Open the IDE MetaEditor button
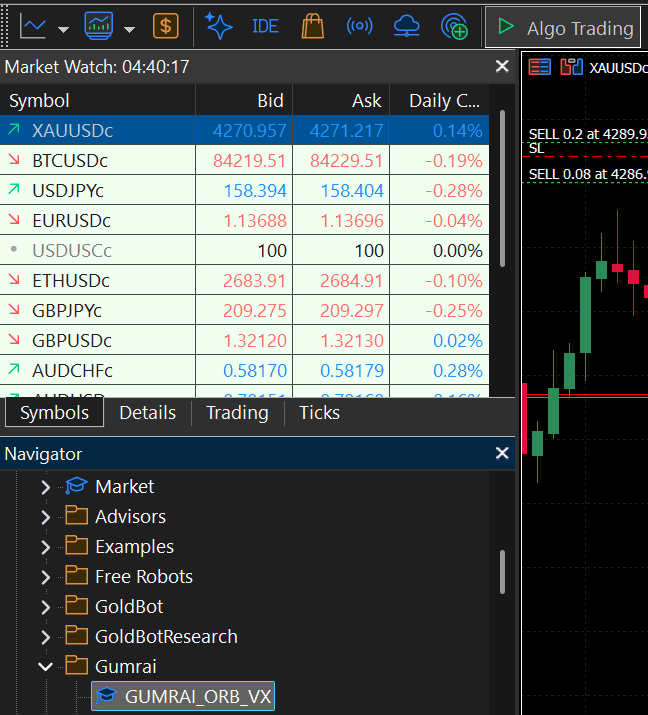This screenshot has height=715, width=648. tap(265, 26)
